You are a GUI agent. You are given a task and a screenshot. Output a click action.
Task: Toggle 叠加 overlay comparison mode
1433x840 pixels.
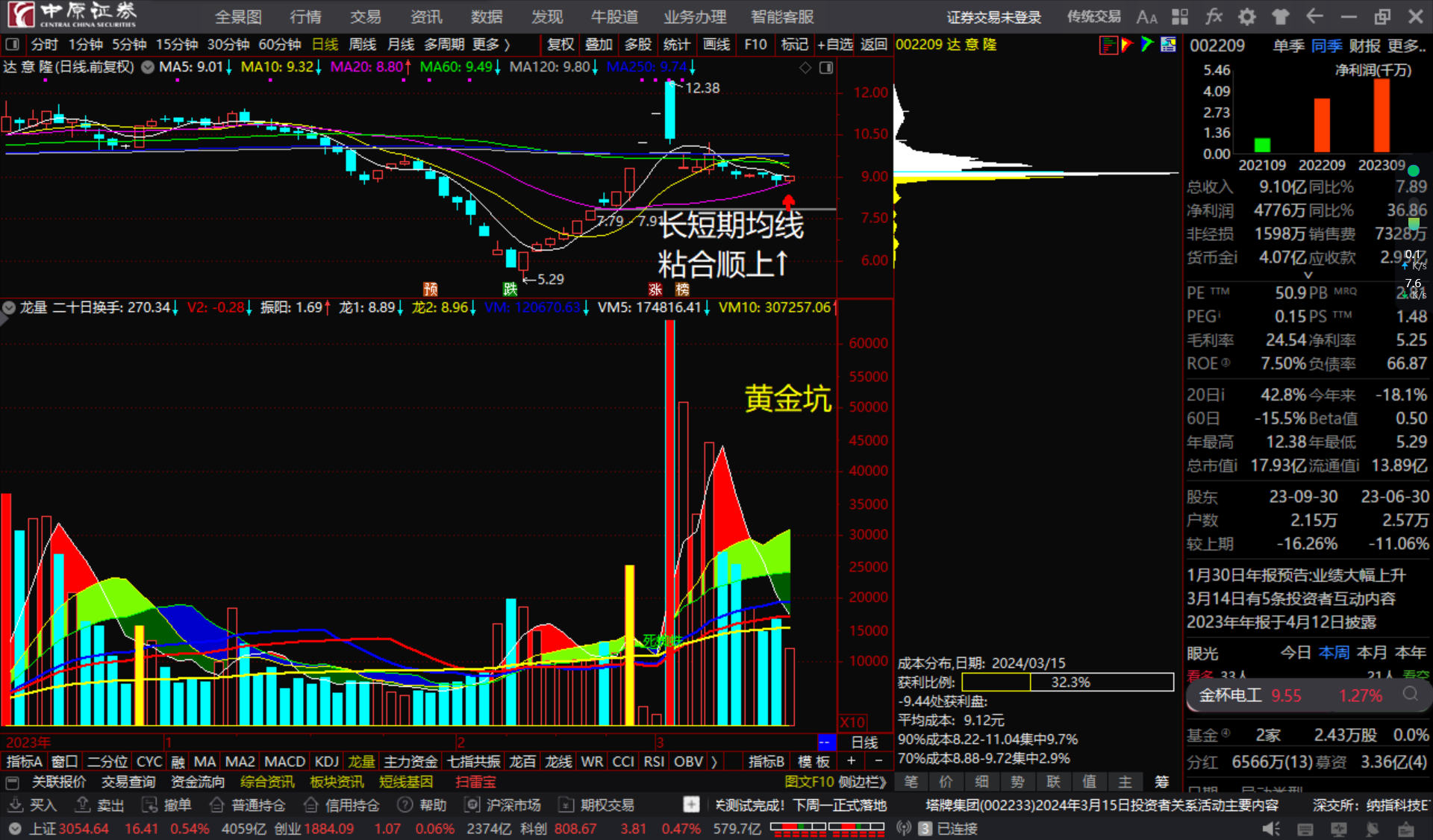tap(599, 45)
